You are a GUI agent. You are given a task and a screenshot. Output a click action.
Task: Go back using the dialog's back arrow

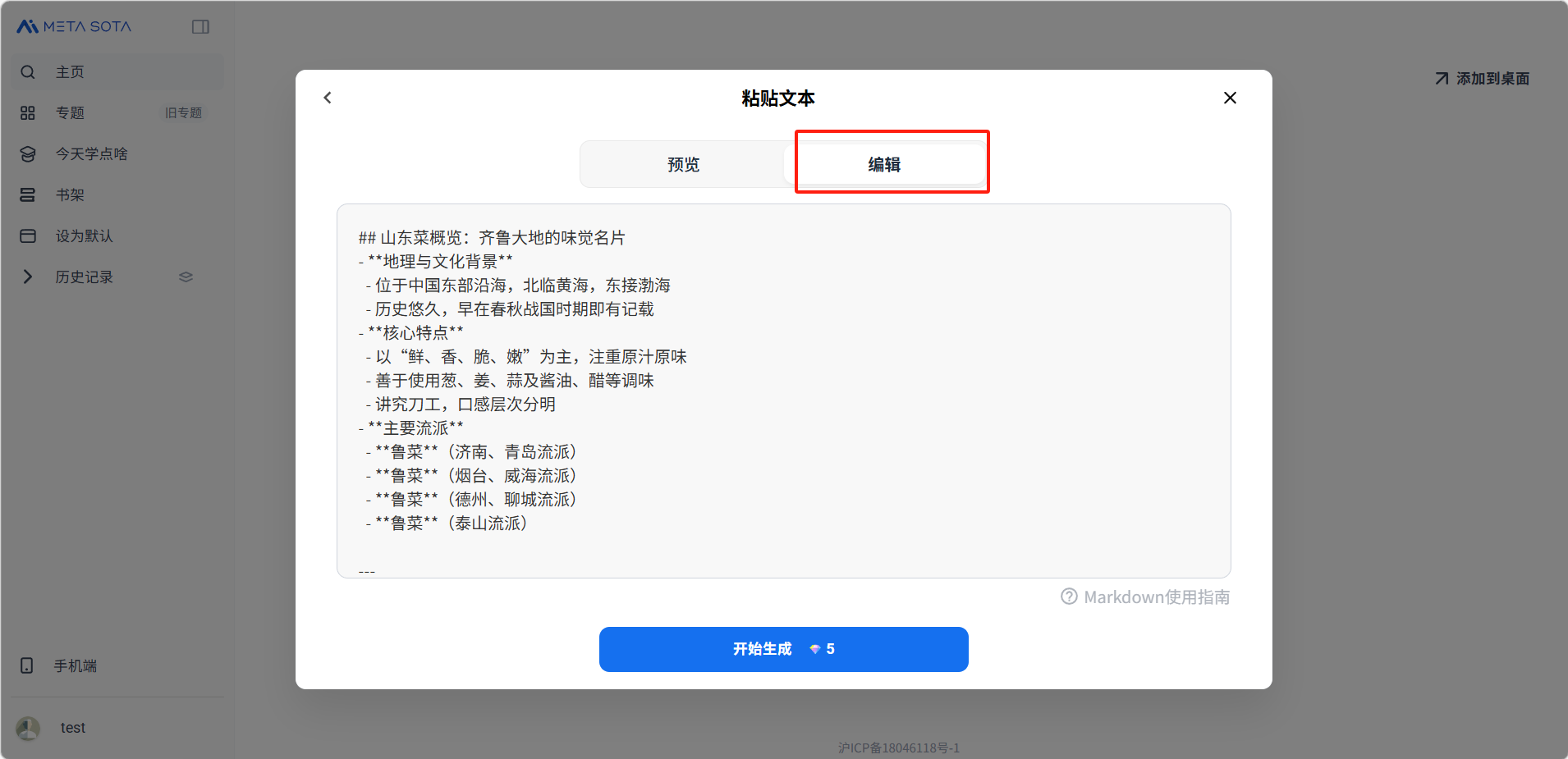click(328, 98)
